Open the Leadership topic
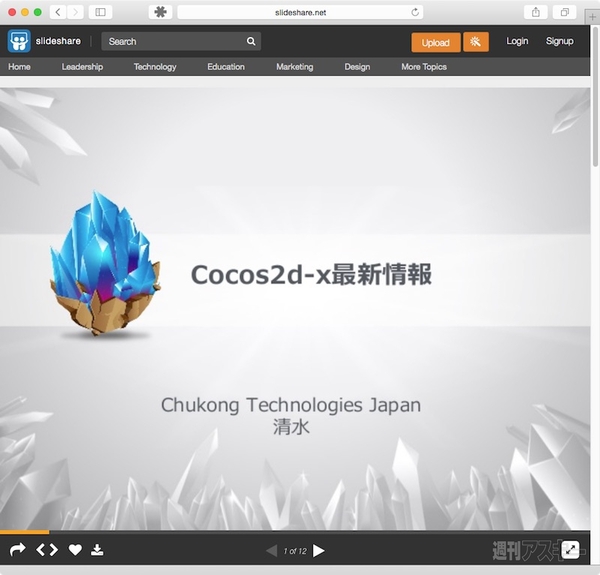 (x=82, y=67)
